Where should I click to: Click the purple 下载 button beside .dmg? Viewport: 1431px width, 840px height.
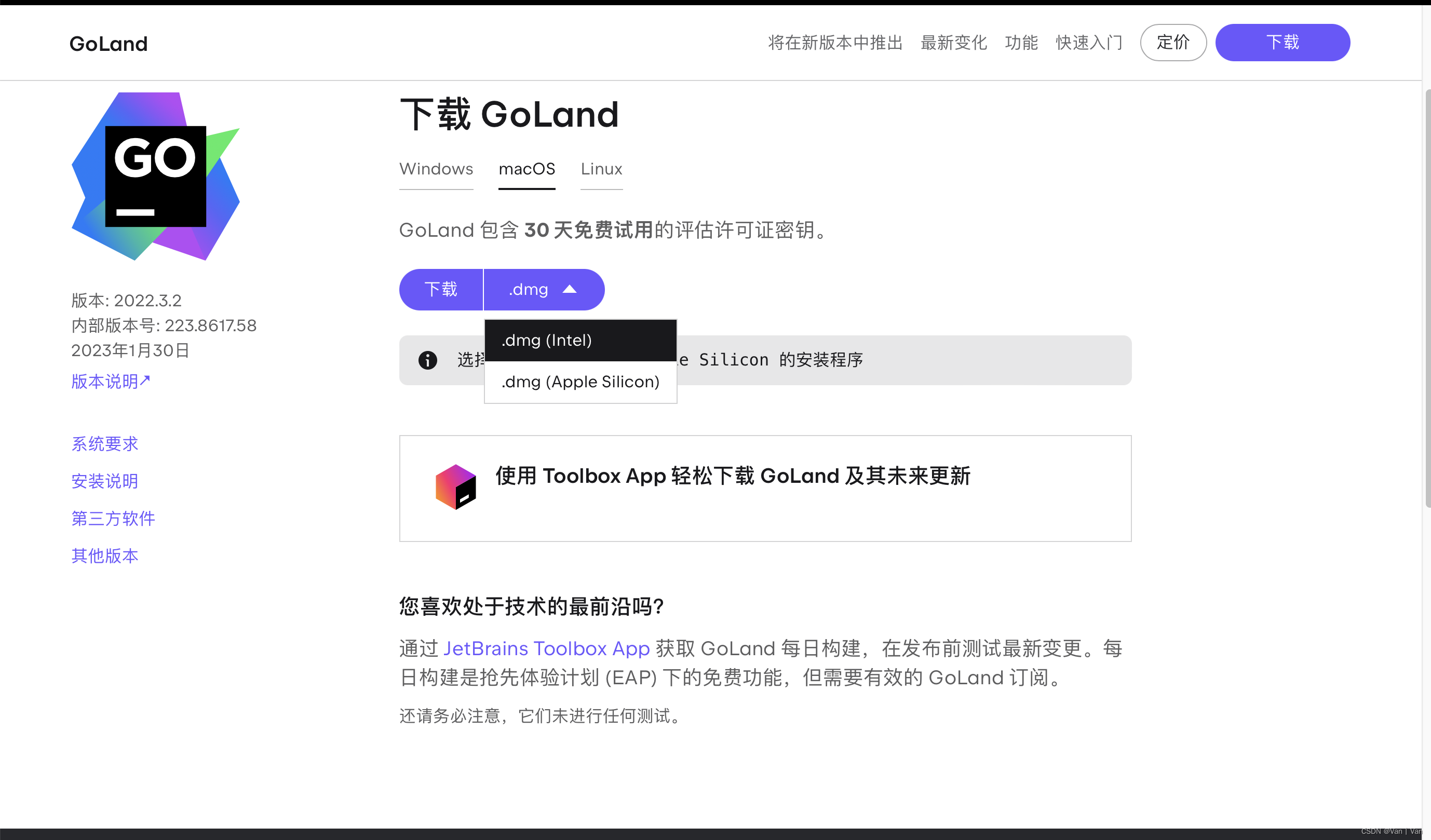[x=441, y=290]
